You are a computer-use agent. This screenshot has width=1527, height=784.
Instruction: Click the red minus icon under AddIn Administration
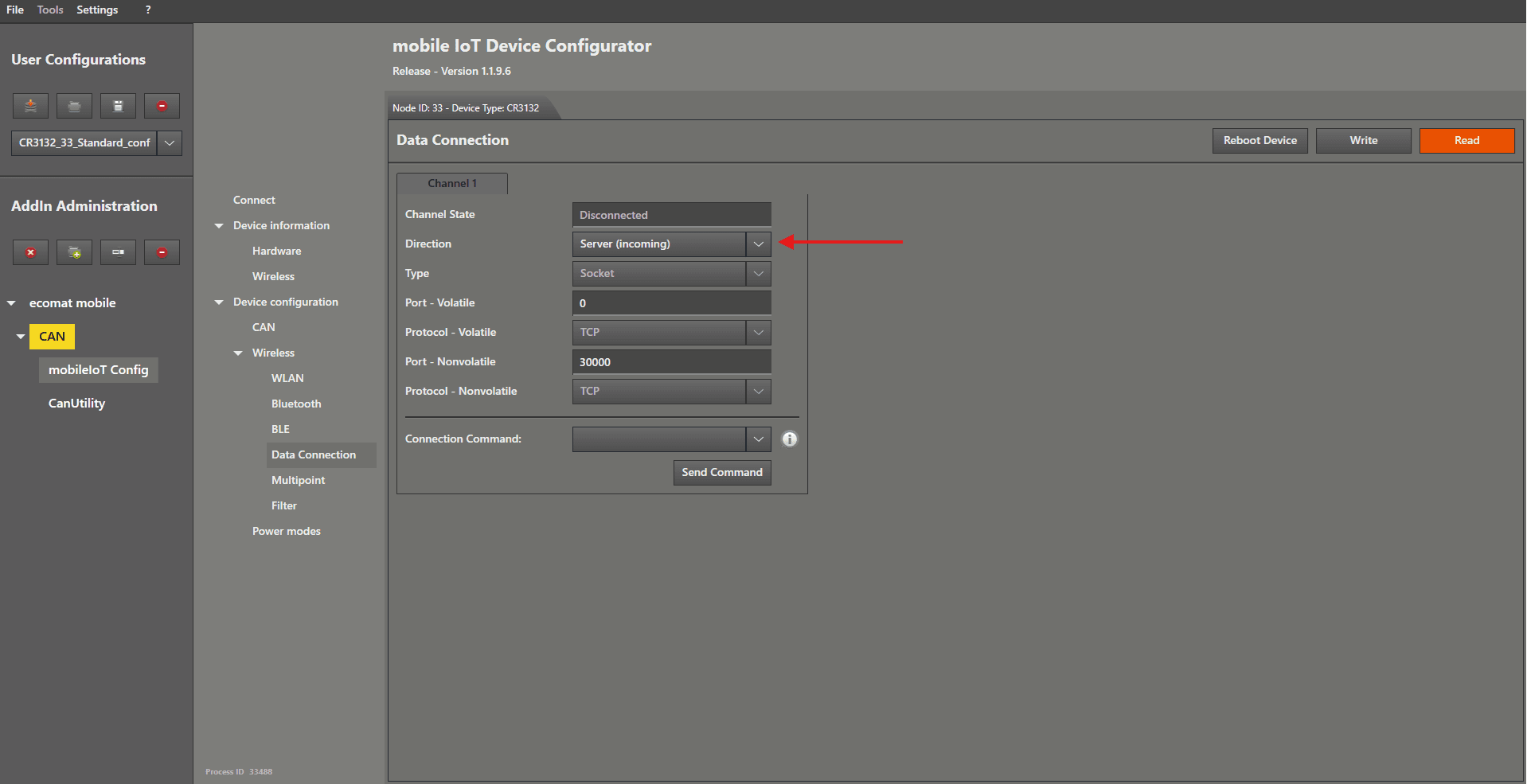[x=162, y=252]
